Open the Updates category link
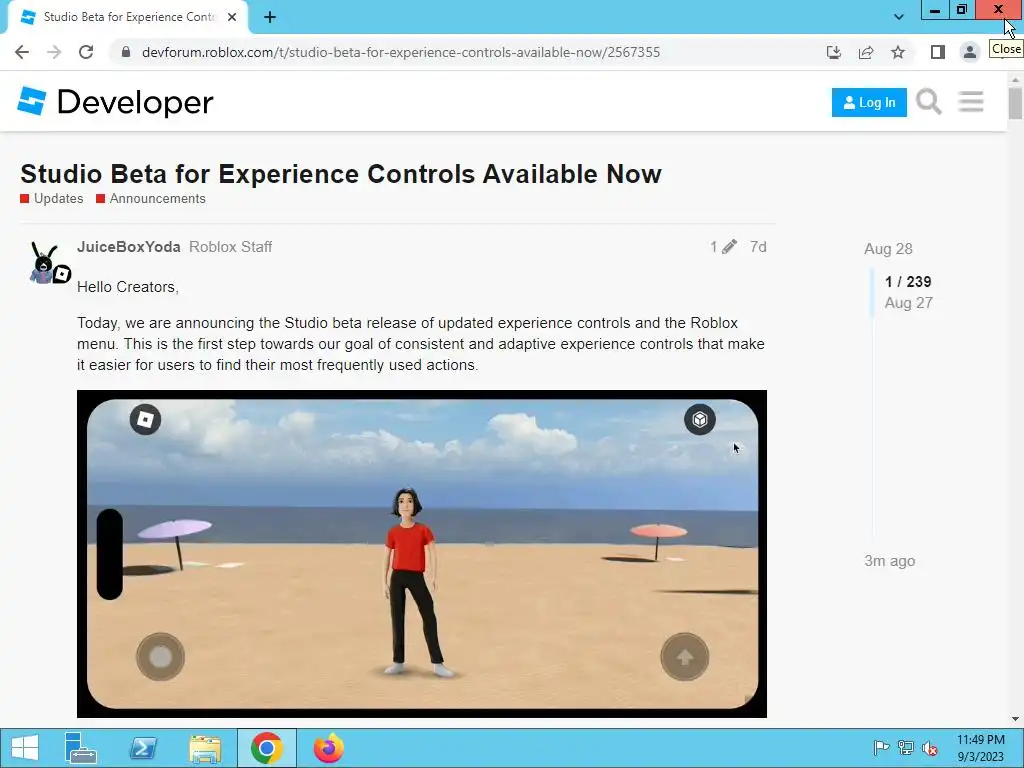 pos(52,199)
